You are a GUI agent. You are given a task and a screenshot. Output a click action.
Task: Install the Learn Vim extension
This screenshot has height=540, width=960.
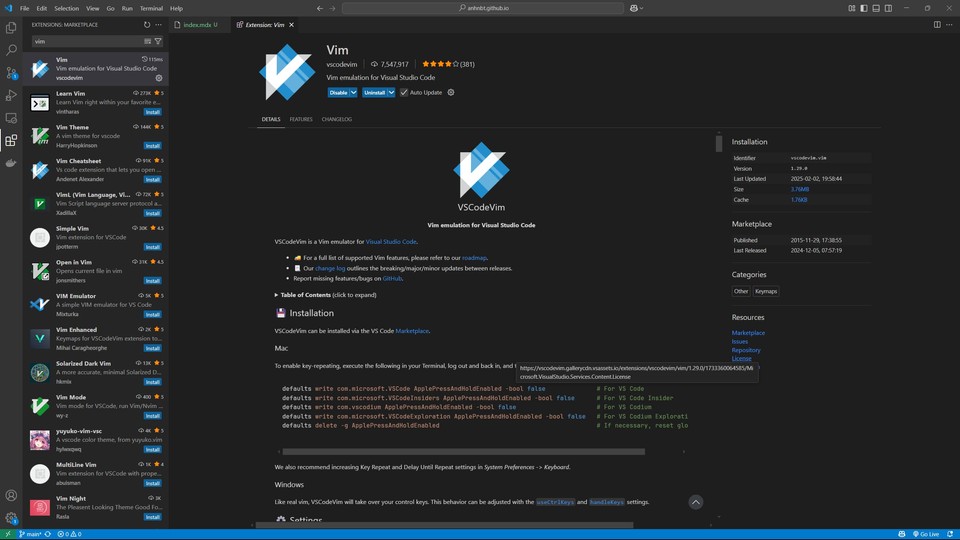(x=152, y=112)
